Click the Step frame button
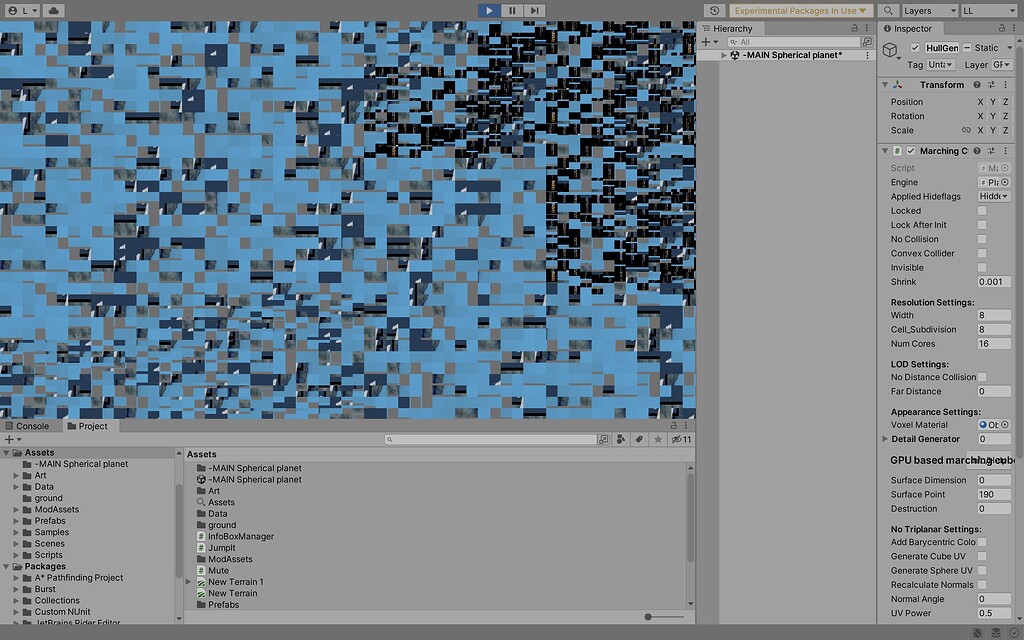1024x640 pixels. pyautogui.click(x=537, y=10)
